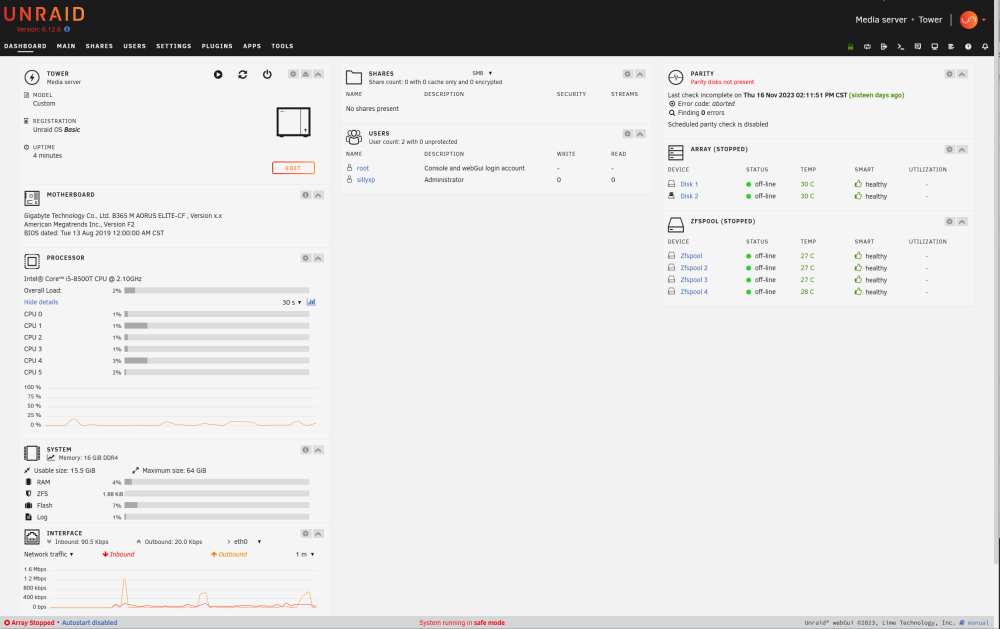
Task: Open the feedback icon in the top toolbar
Action: pyautogui.click(x=918, y=47)
